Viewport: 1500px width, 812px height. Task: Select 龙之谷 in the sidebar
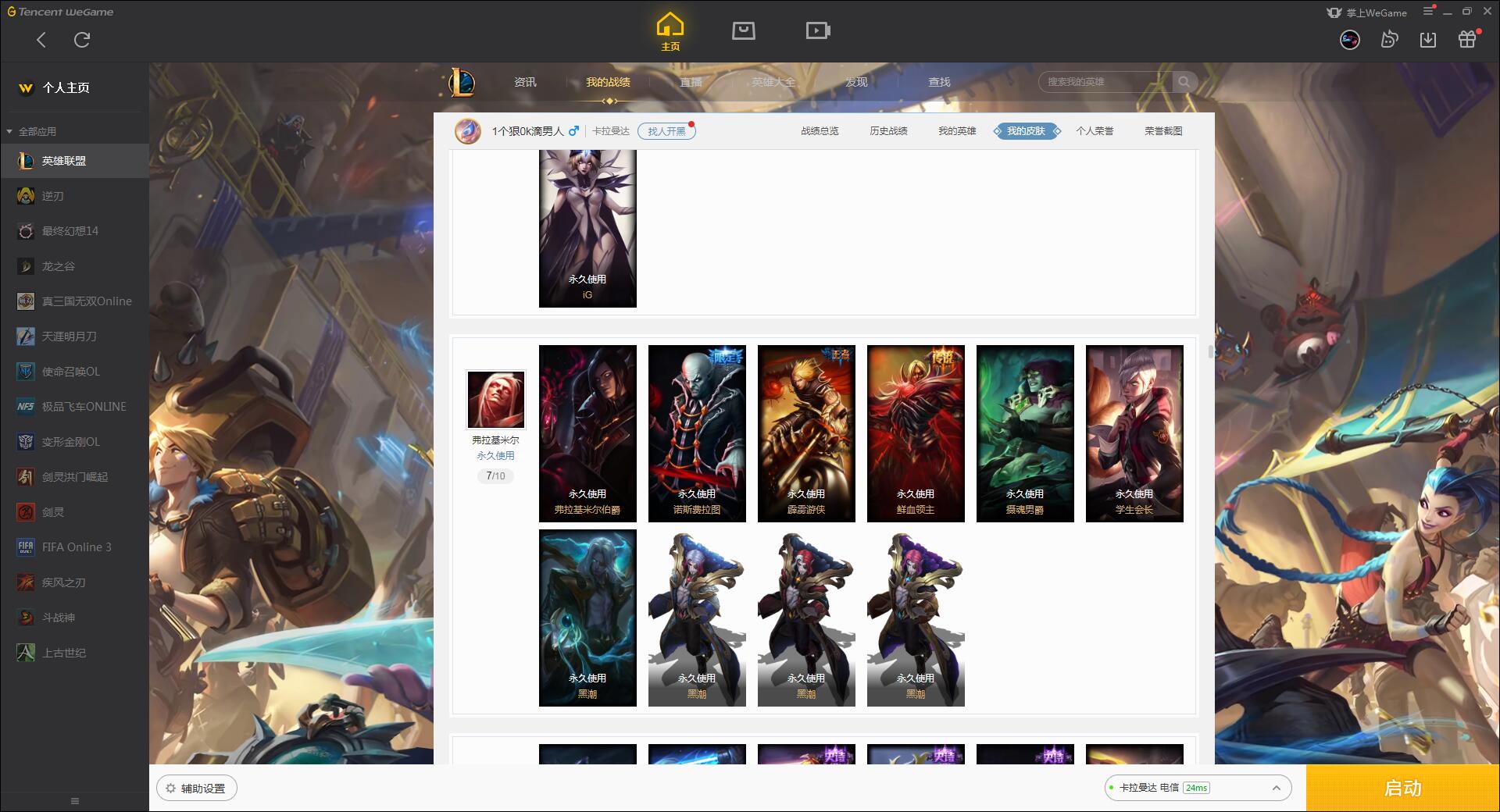click(x=74, y=266)
